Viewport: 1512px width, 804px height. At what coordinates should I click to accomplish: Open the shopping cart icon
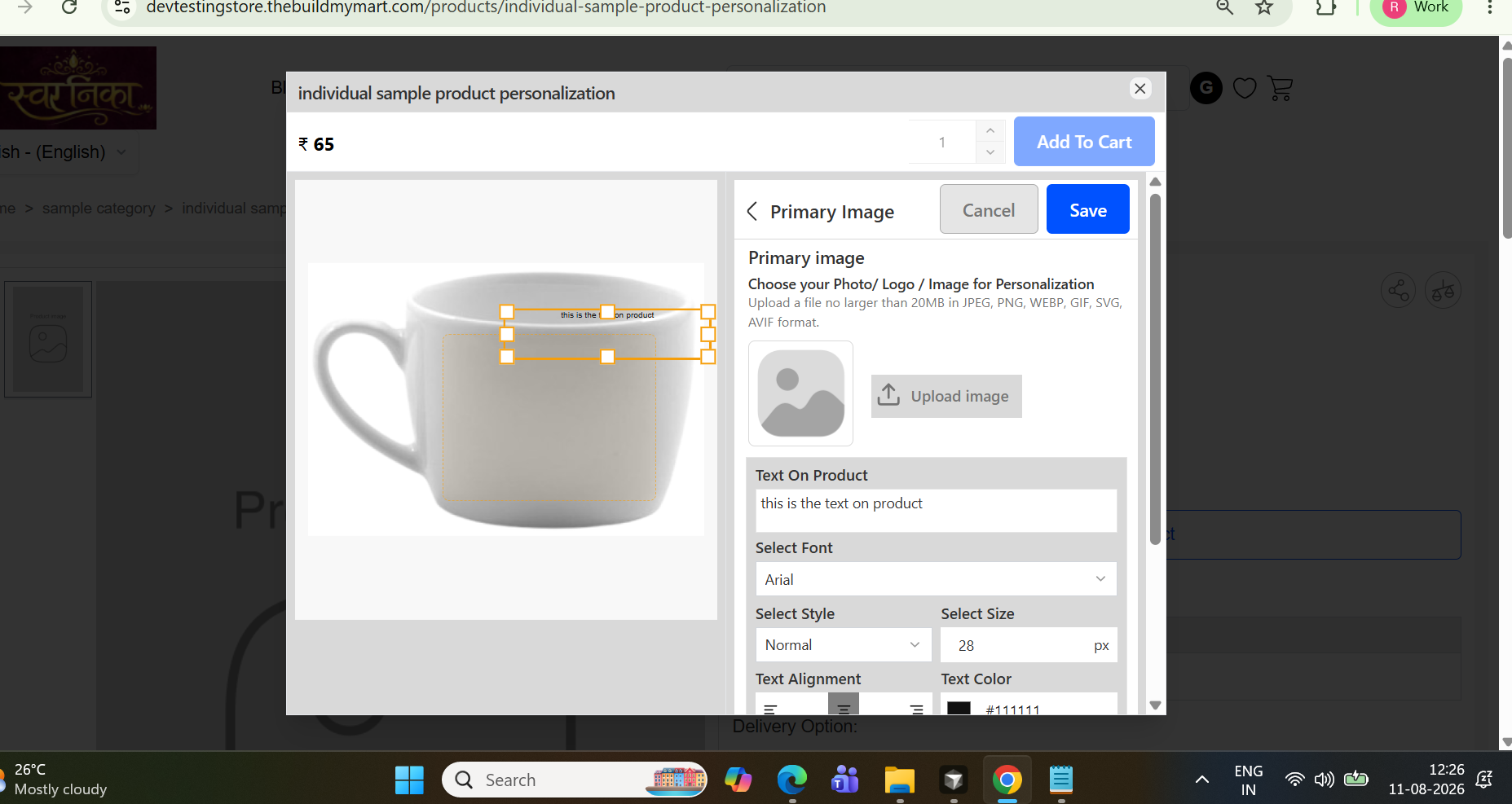coord(1281,88)
